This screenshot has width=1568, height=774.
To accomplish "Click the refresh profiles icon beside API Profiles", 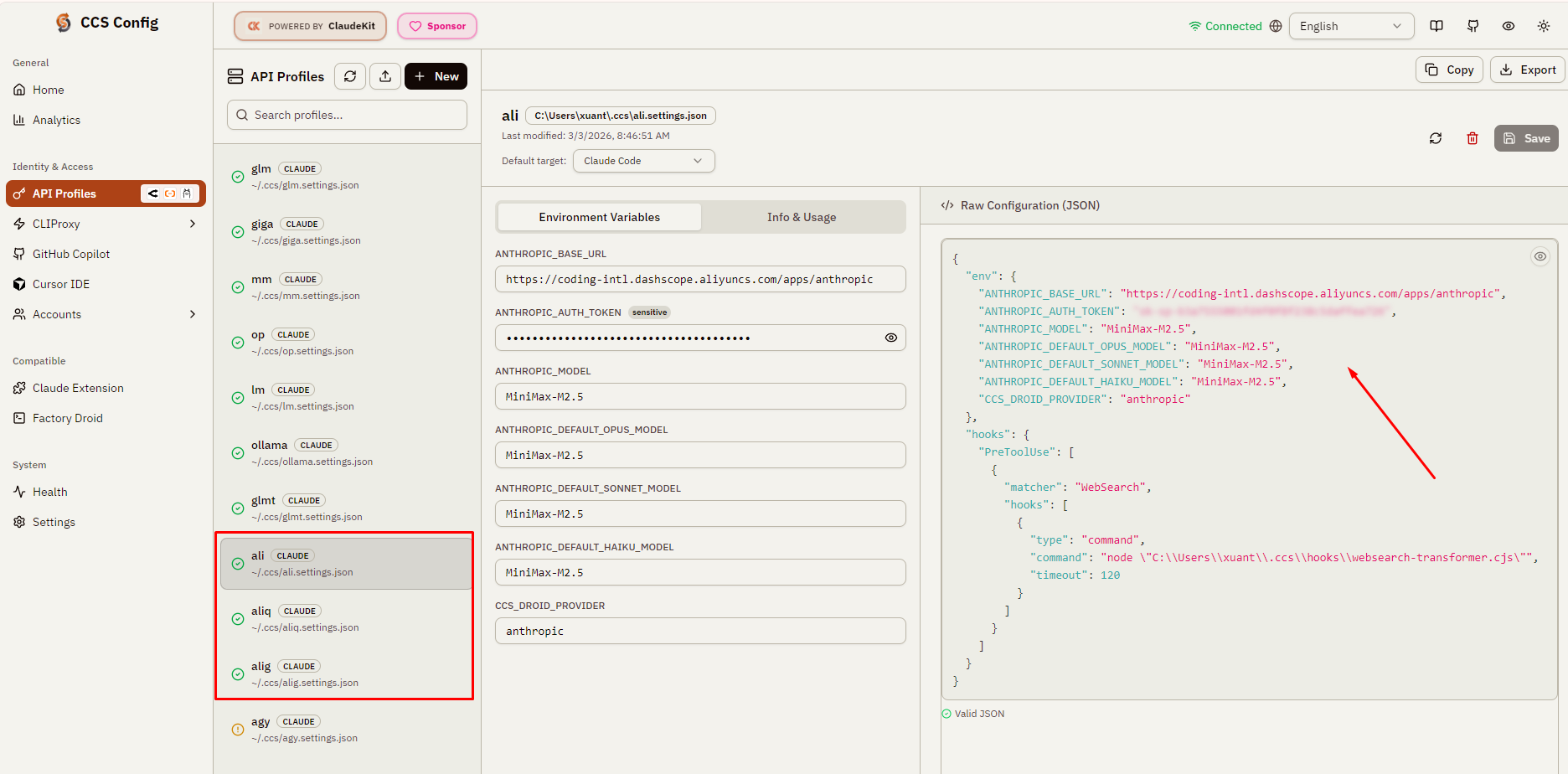I will [x=350, y=76].
